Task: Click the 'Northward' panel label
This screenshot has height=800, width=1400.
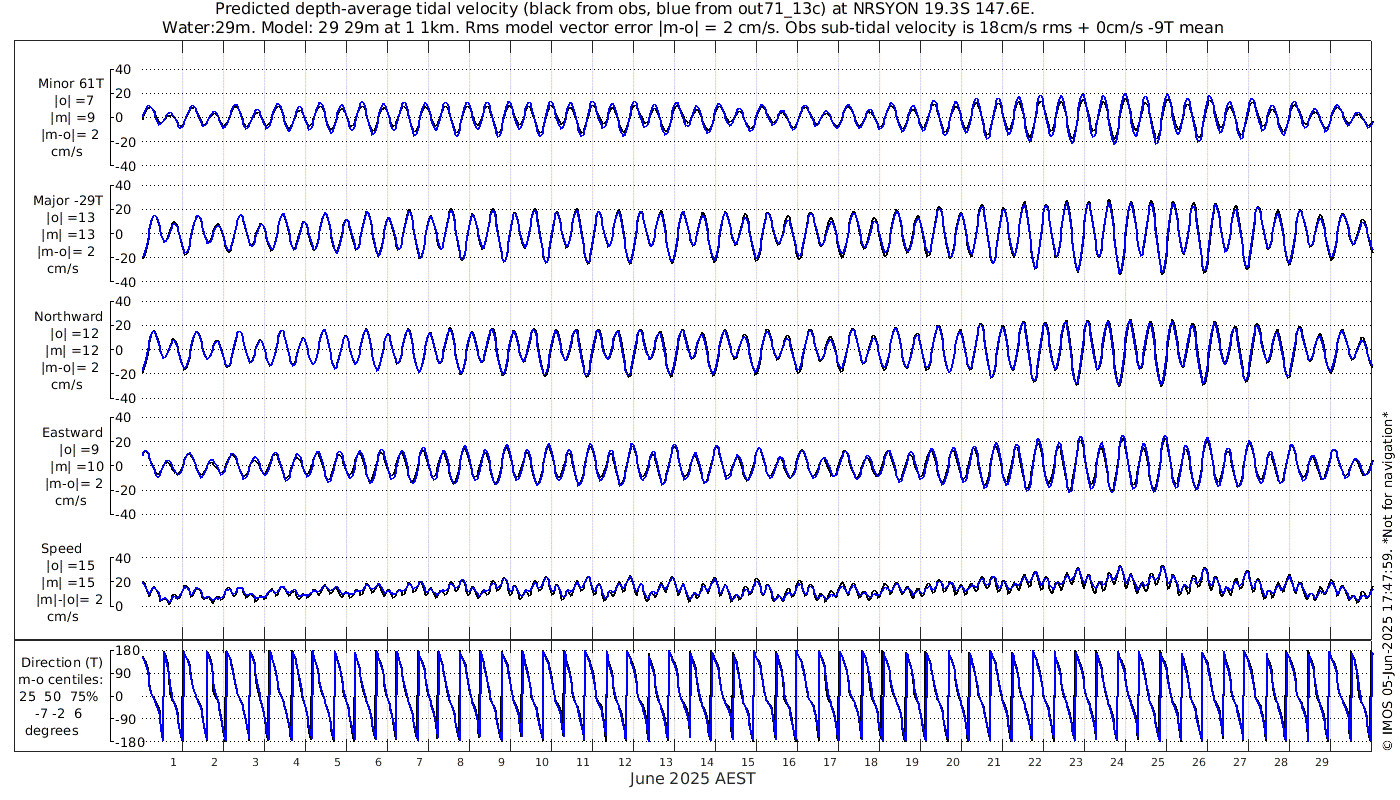Action: click(68, 316)
